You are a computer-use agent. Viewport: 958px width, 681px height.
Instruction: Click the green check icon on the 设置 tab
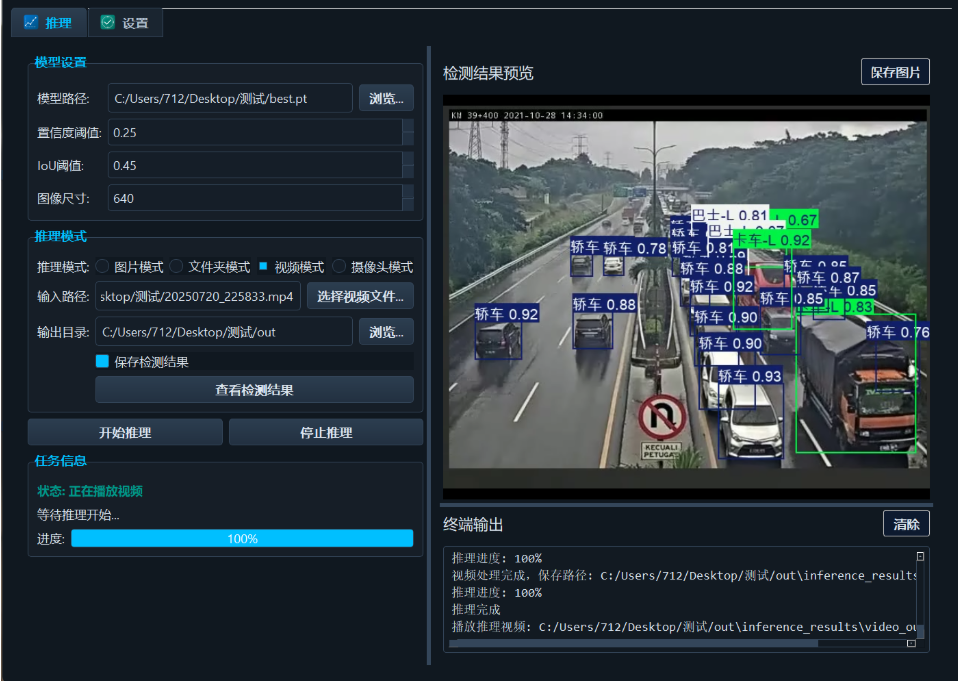[108, 21]
